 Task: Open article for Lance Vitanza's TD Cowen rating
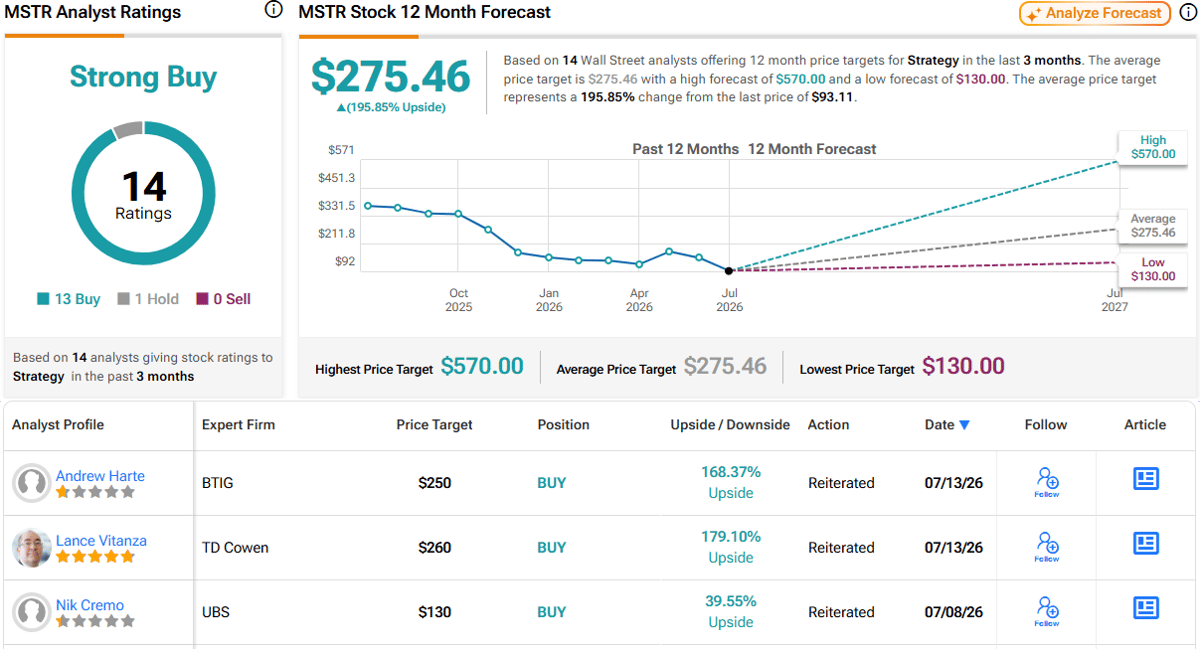click(x=1146, y=544)
